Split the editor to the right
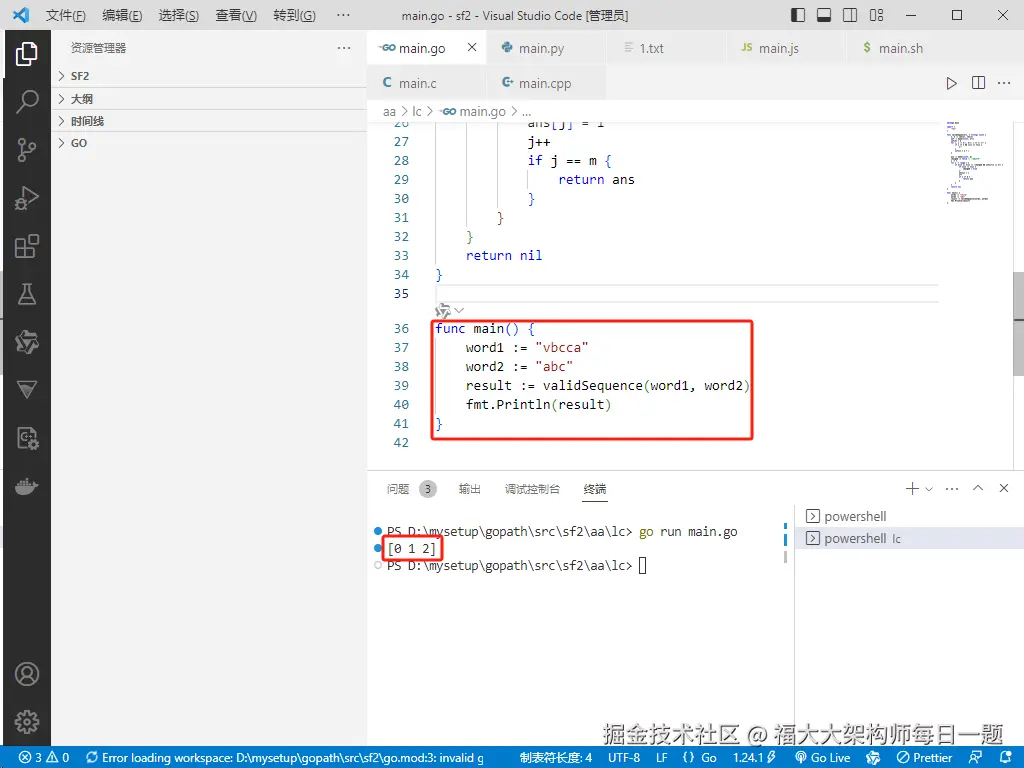Viewport: 1024px width, 768px height. 978,83
